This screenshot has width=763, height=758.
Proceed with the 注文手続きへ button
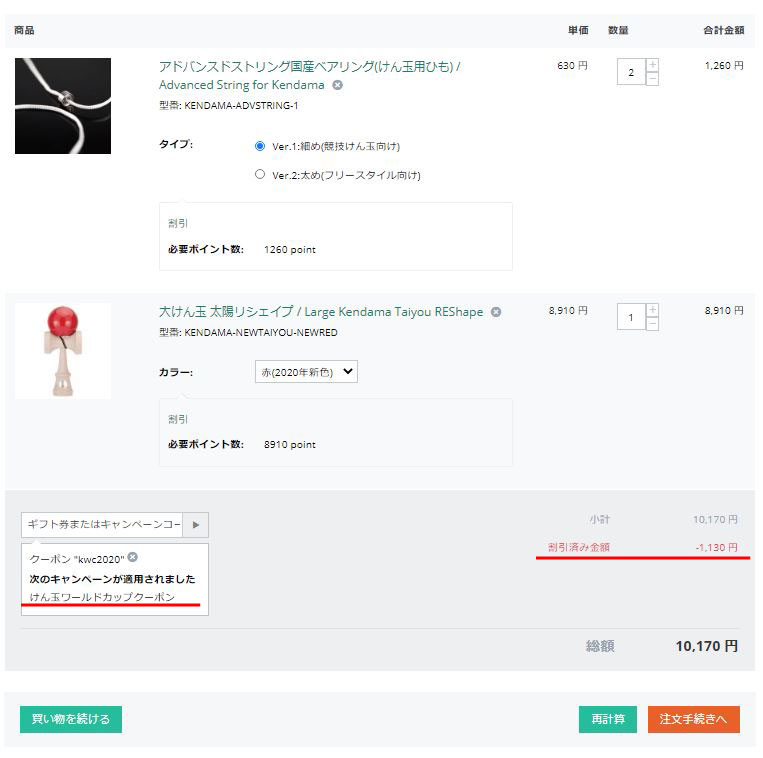pyautogui.click(x=693, y=720)
